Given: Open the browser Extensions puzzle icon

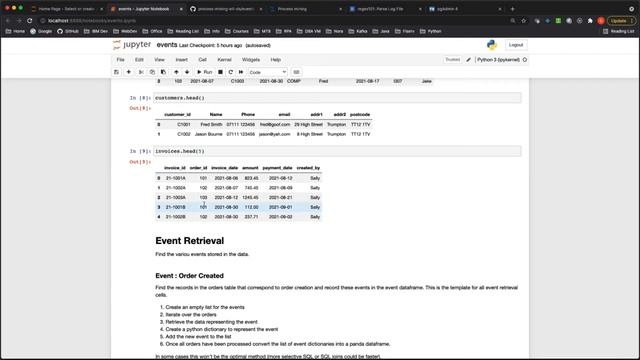Looking at the screenshot, I should pos(590,20).
